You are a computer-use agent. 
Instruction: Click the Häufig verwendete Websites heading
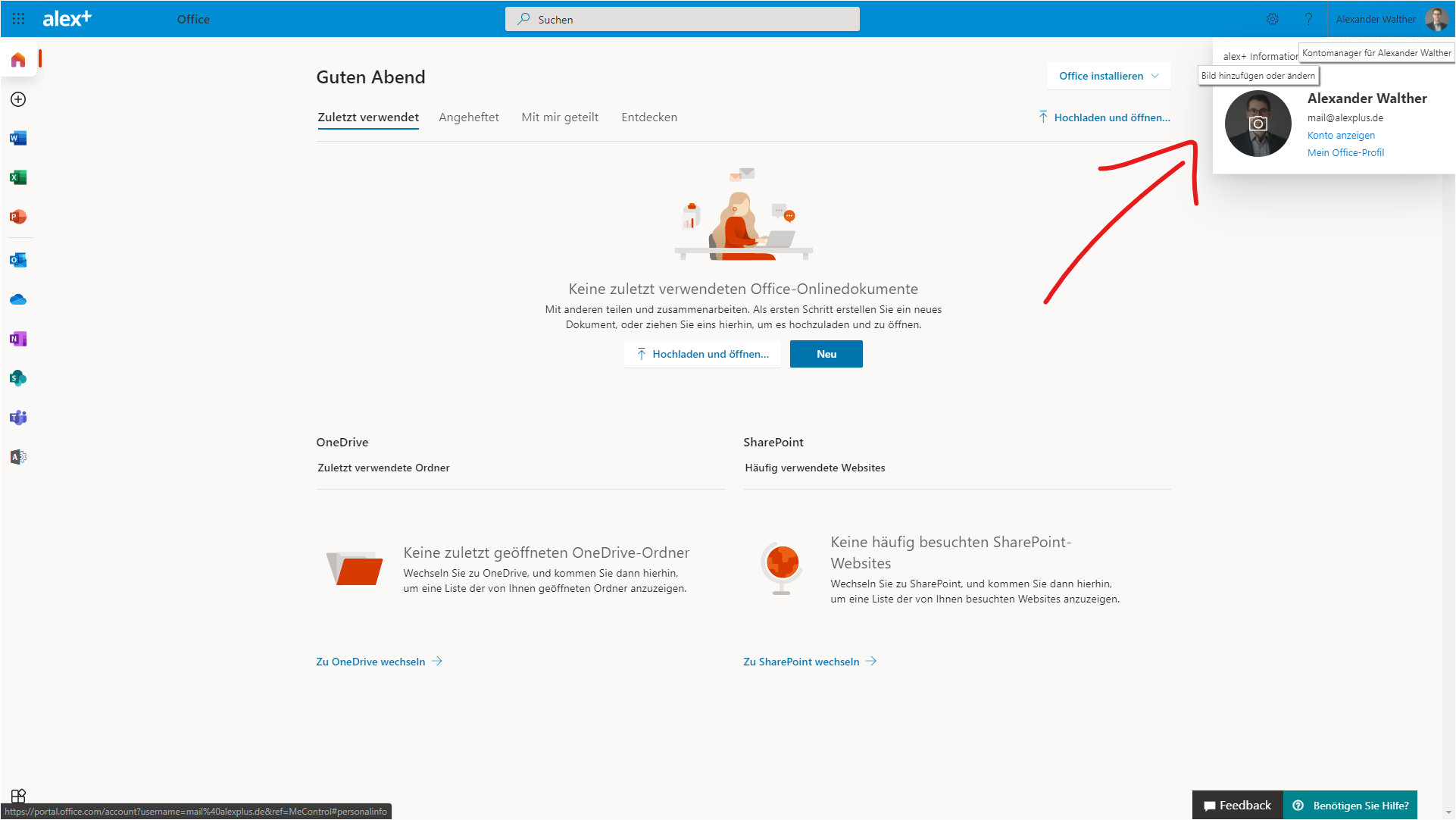click(x=815, y=468)
